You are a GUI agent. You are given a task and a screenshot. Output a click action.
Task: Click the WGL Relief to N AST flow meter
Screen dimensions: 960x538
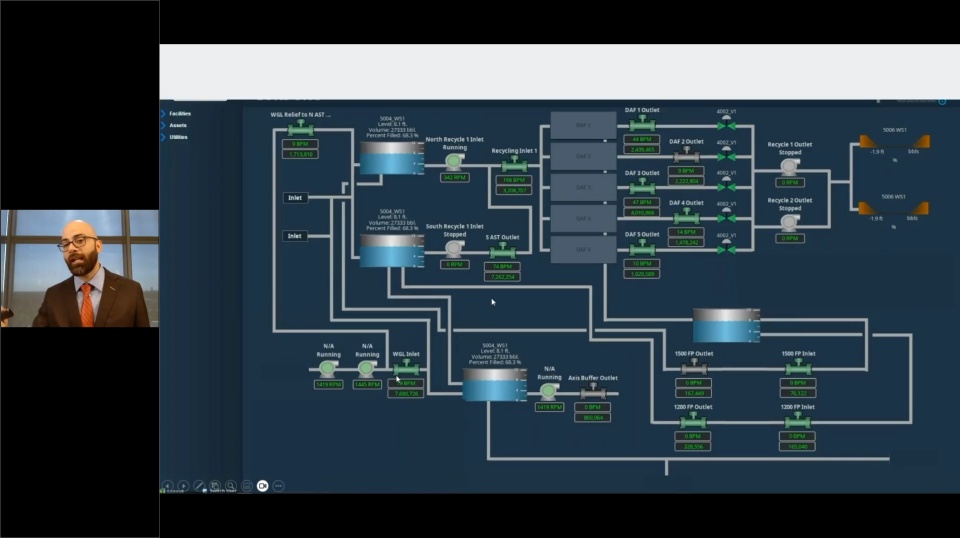tap(301, 128)
